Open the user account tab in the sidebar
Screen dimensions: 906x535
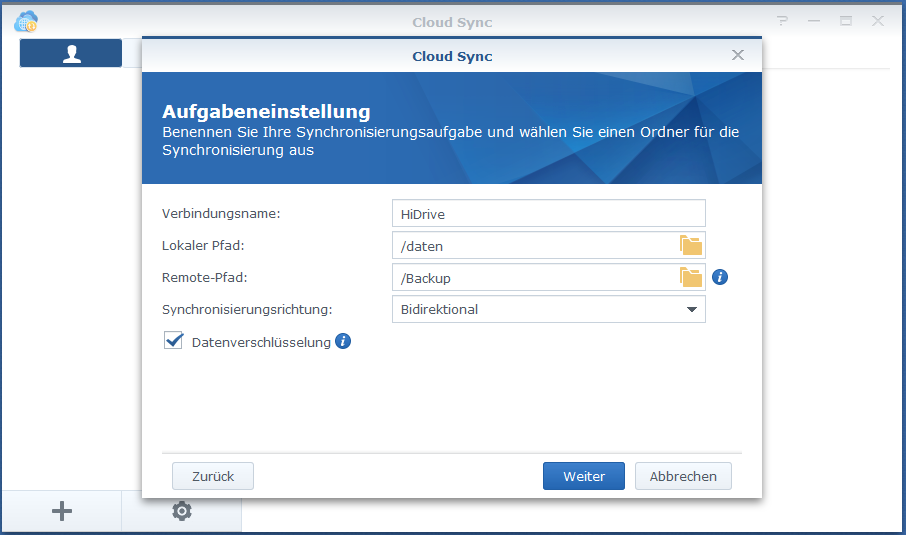(71, 53)
